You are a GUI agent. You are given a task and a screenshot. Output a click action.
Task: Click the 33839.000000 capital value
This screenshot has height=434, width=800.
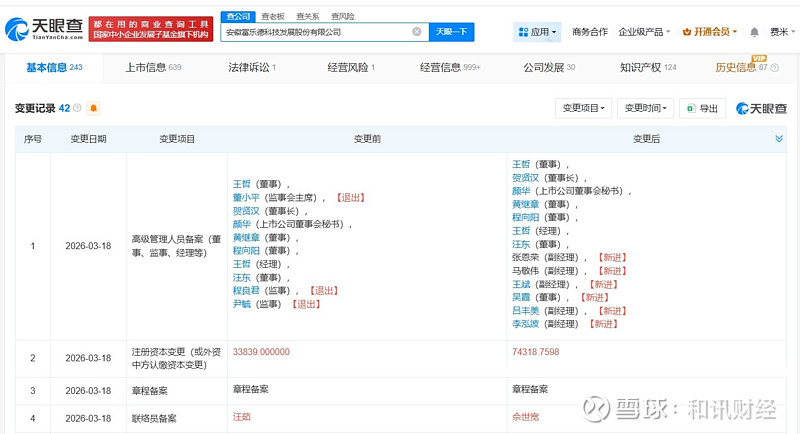point(261,352)
